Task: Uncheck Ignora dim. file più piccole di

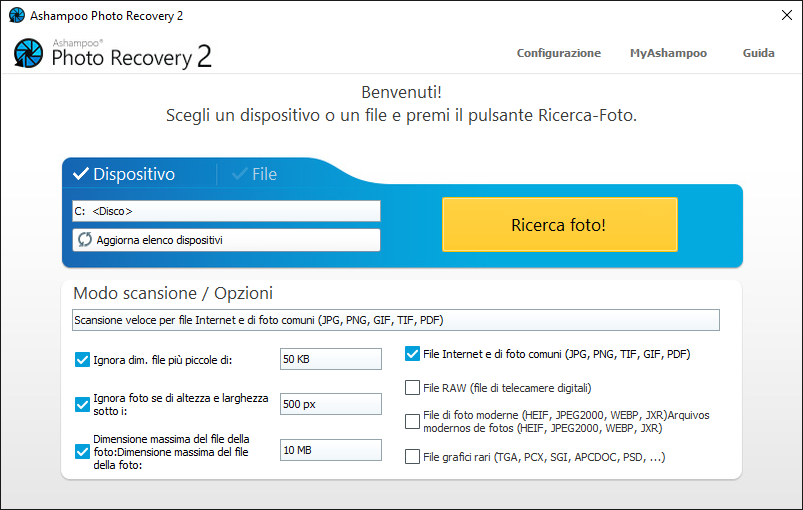Action: [82, 359]
